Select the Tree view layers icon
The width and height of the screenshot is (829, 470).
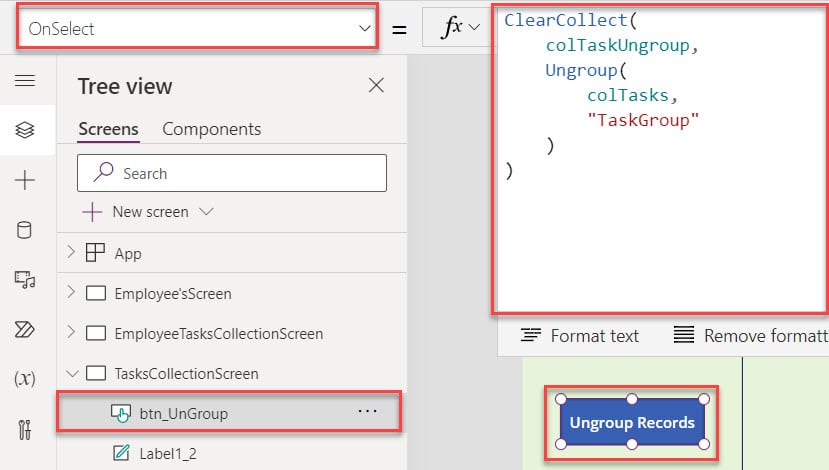coord(25,130)
